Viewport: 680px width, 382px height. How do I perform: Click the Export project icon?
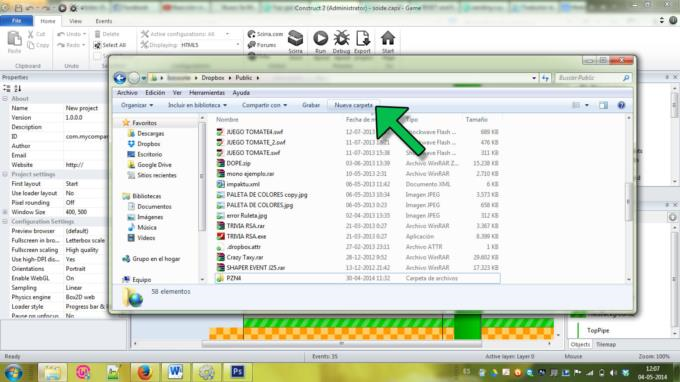pos(362,41)
